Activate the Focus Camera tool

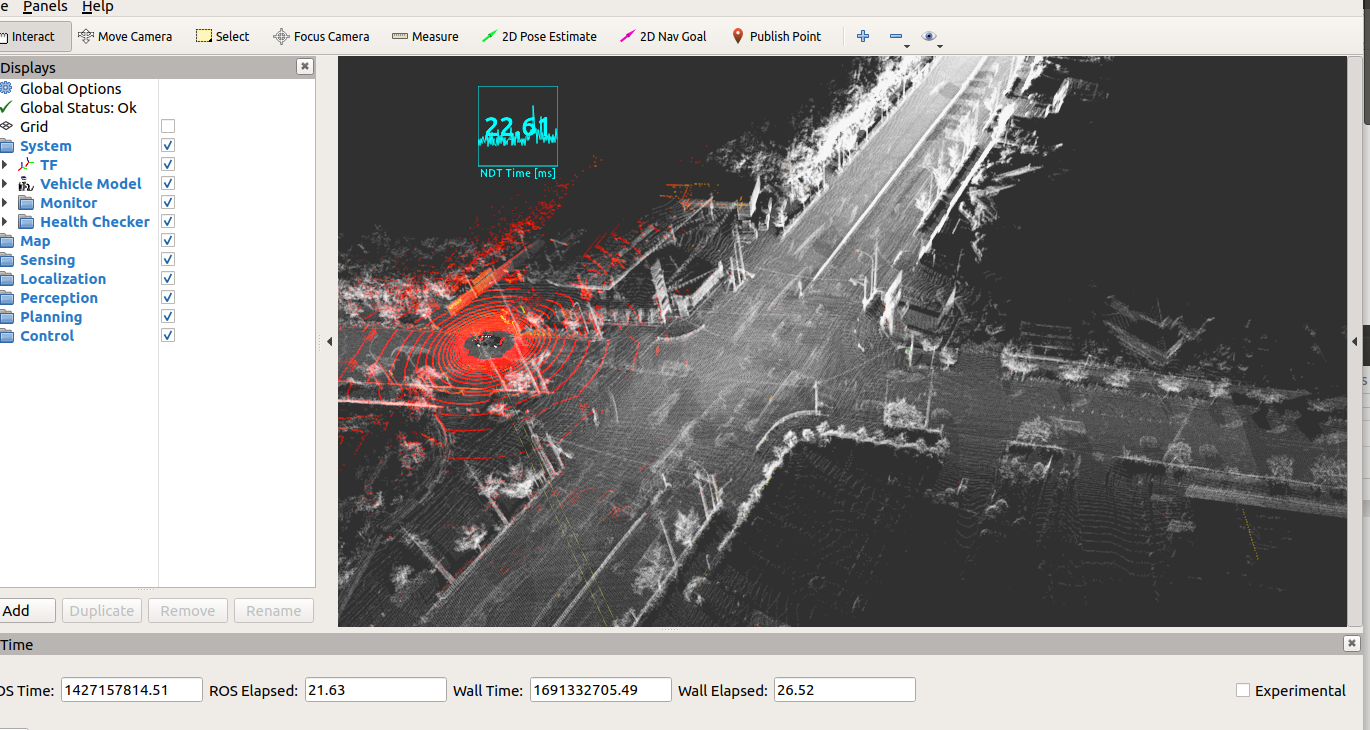click(321, 36)
